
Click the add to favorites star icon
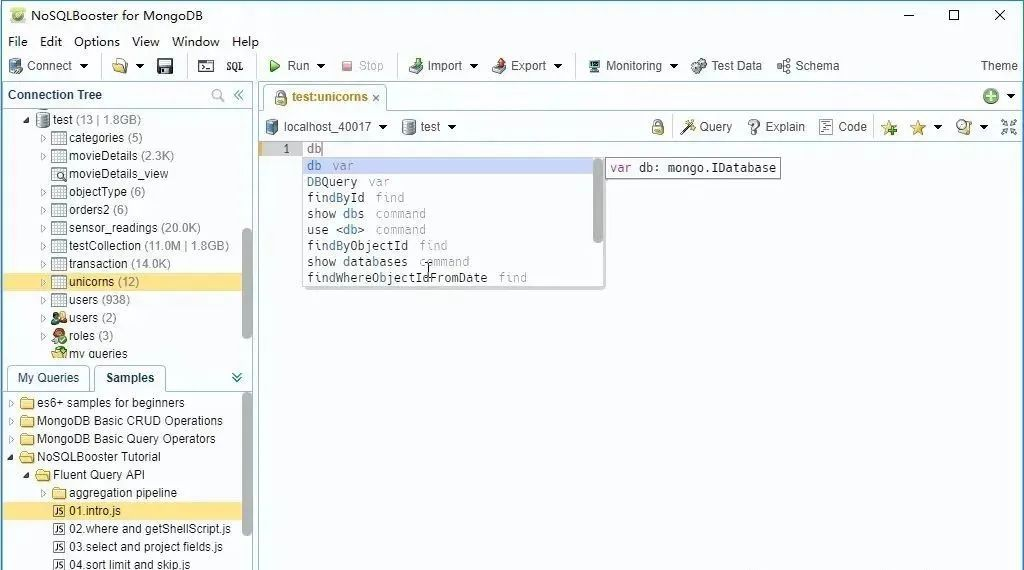pos(889,127)
